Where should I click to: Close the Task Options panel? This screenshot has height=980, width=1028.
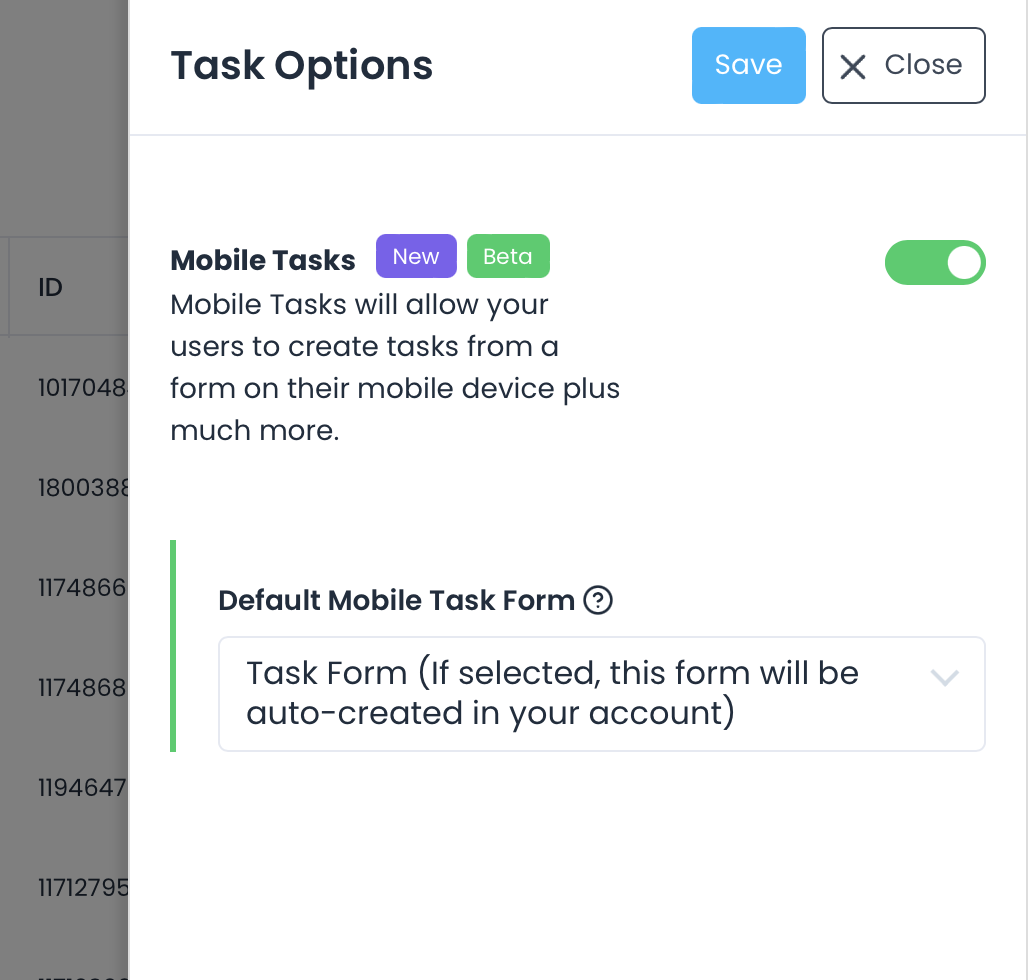pyautogui.click(x=903, y=65)
